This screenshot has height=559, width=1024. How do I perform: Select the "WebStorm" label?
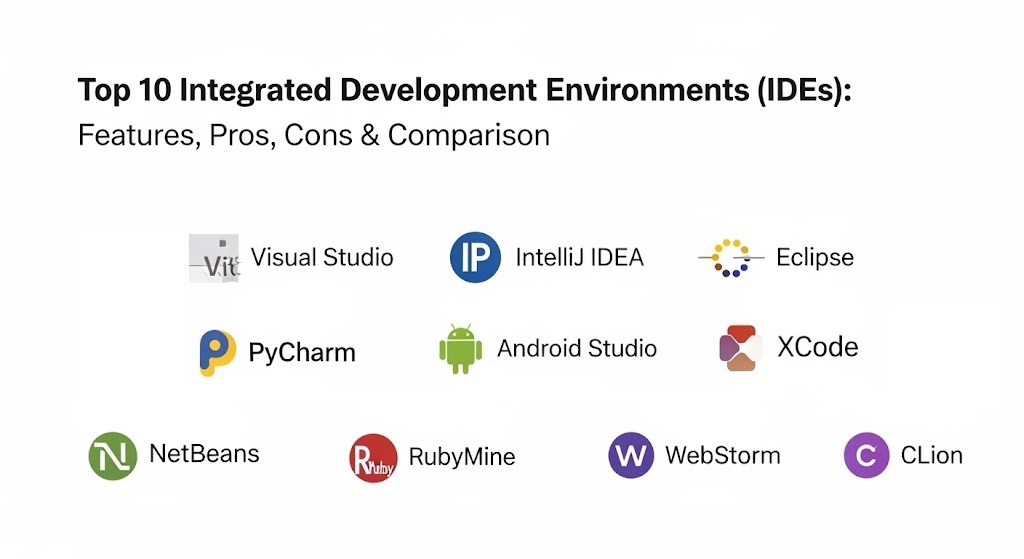(723, 455)
